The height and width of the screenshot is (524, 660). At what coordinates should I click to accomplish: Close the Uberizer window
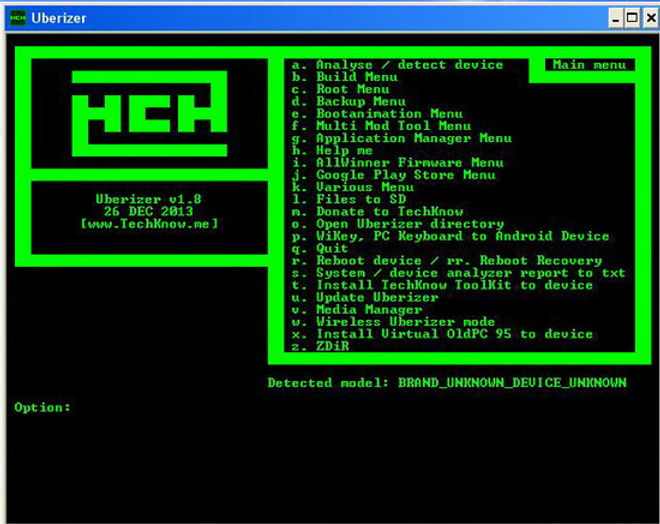pyautogui.click(x=650, y=18)
